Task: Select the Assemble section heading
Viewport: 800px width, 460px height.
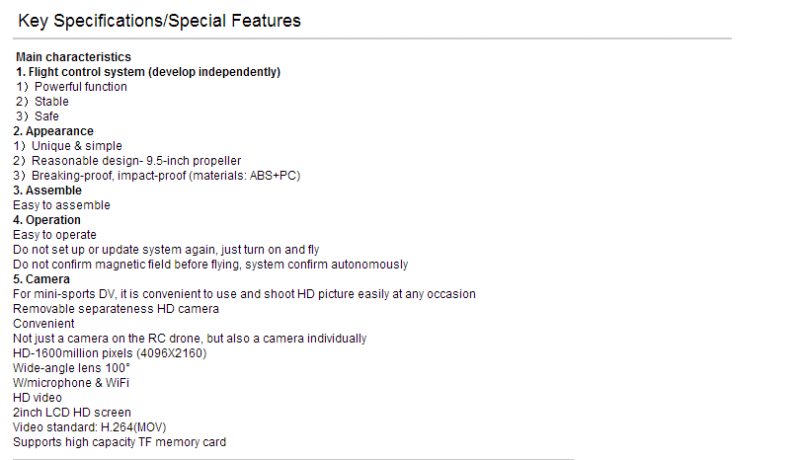Action: (47, 190)
